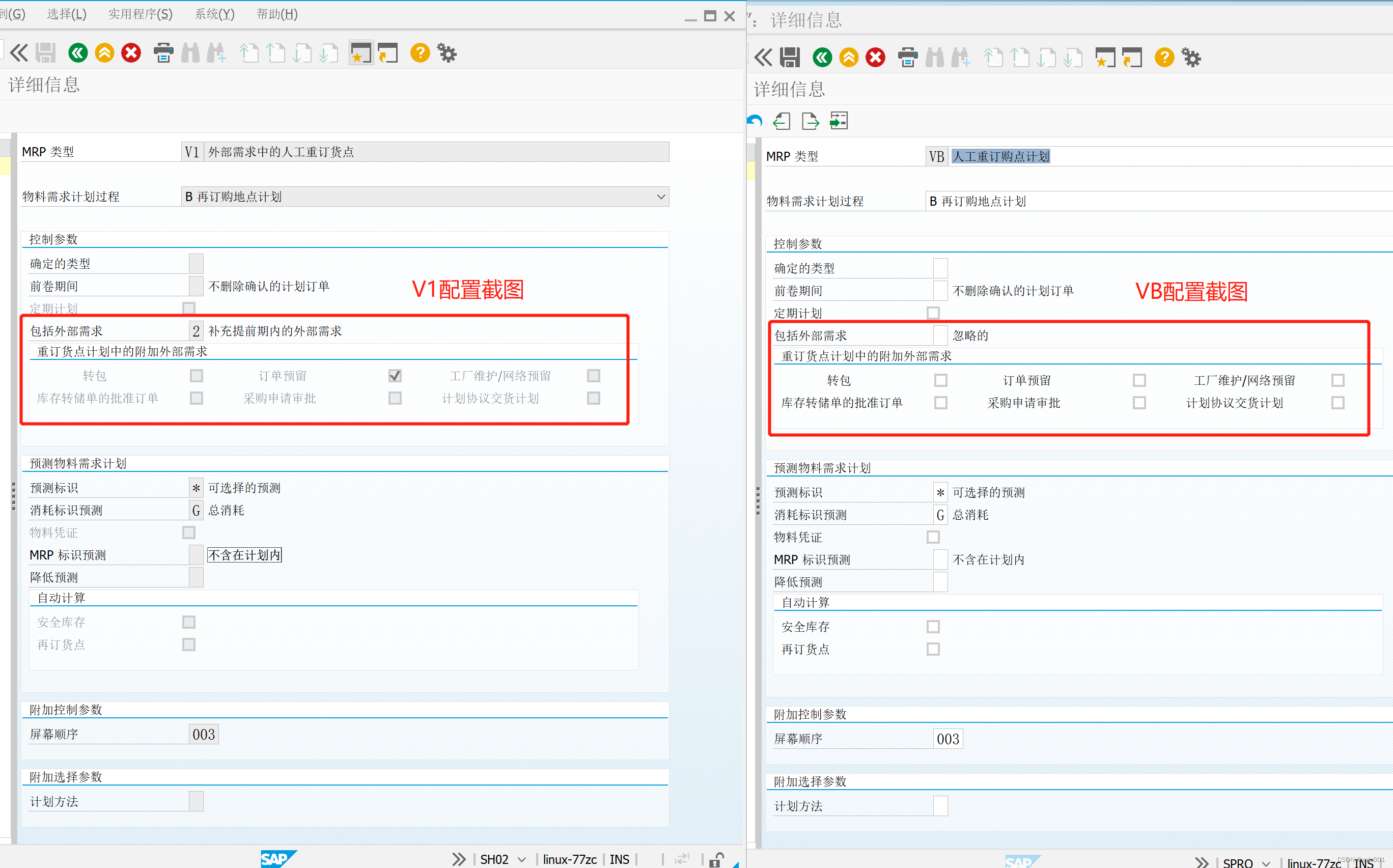Click the blue undo arrow in right window
This screenshot has height=868, width=1393.
click(756, 121)
